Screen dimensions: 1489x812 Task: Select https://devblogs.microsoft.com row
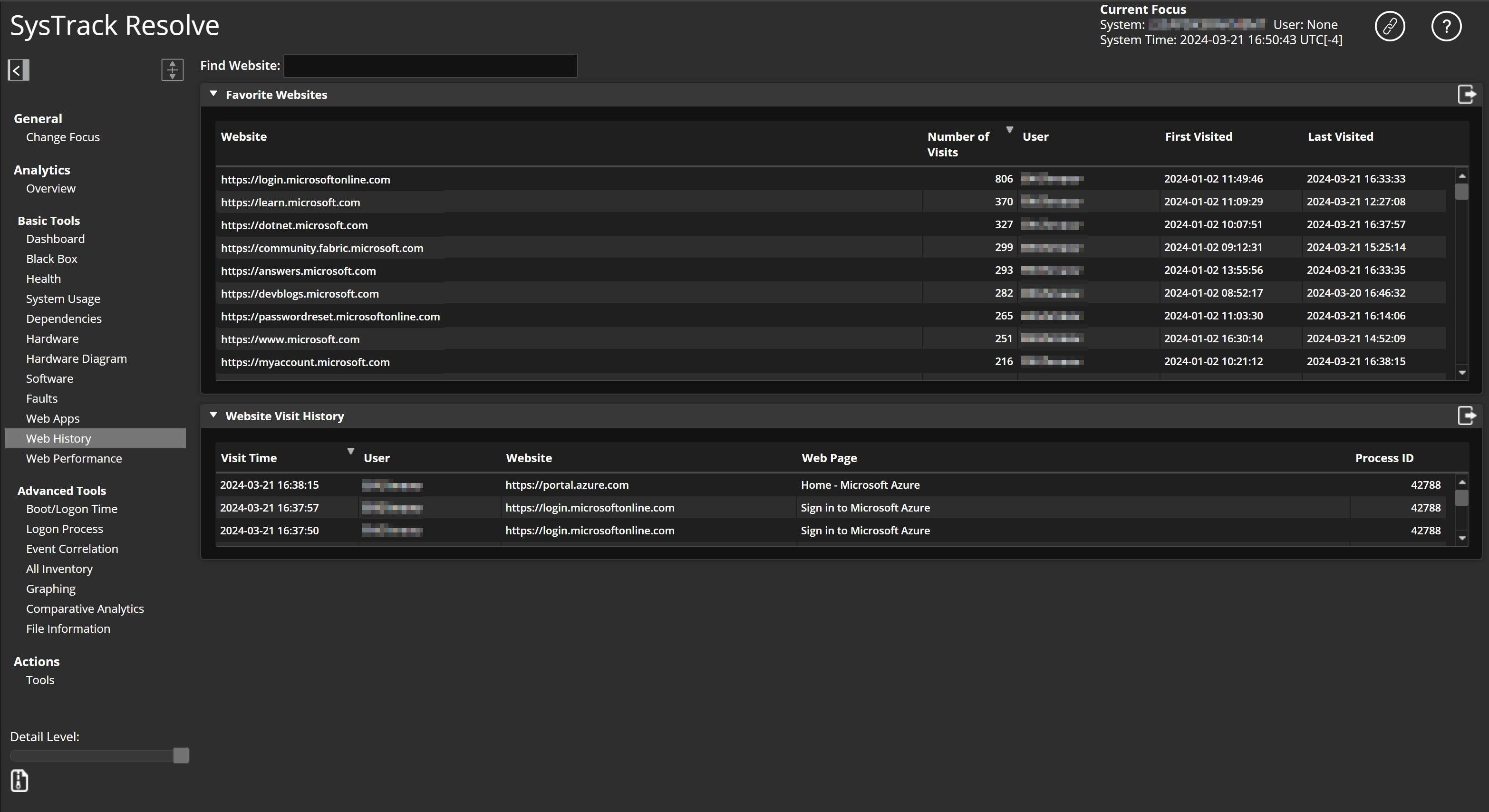pos(831,293)
